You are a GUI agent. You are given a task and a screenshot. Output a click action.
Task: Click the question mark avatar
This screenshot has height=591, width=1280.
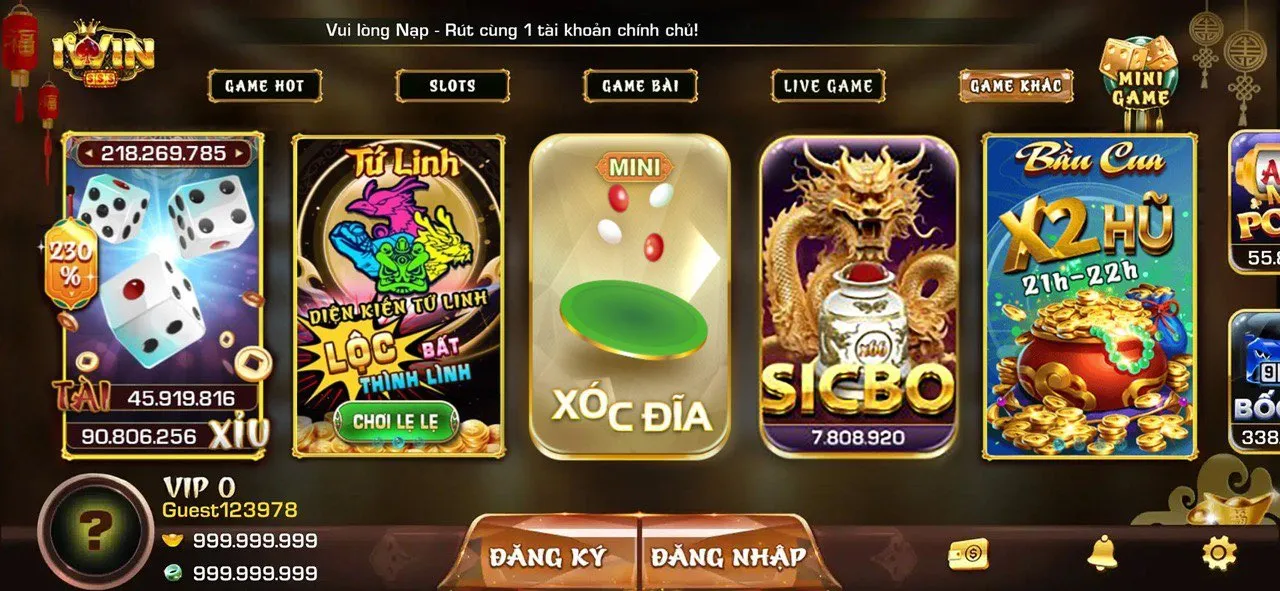95,530
